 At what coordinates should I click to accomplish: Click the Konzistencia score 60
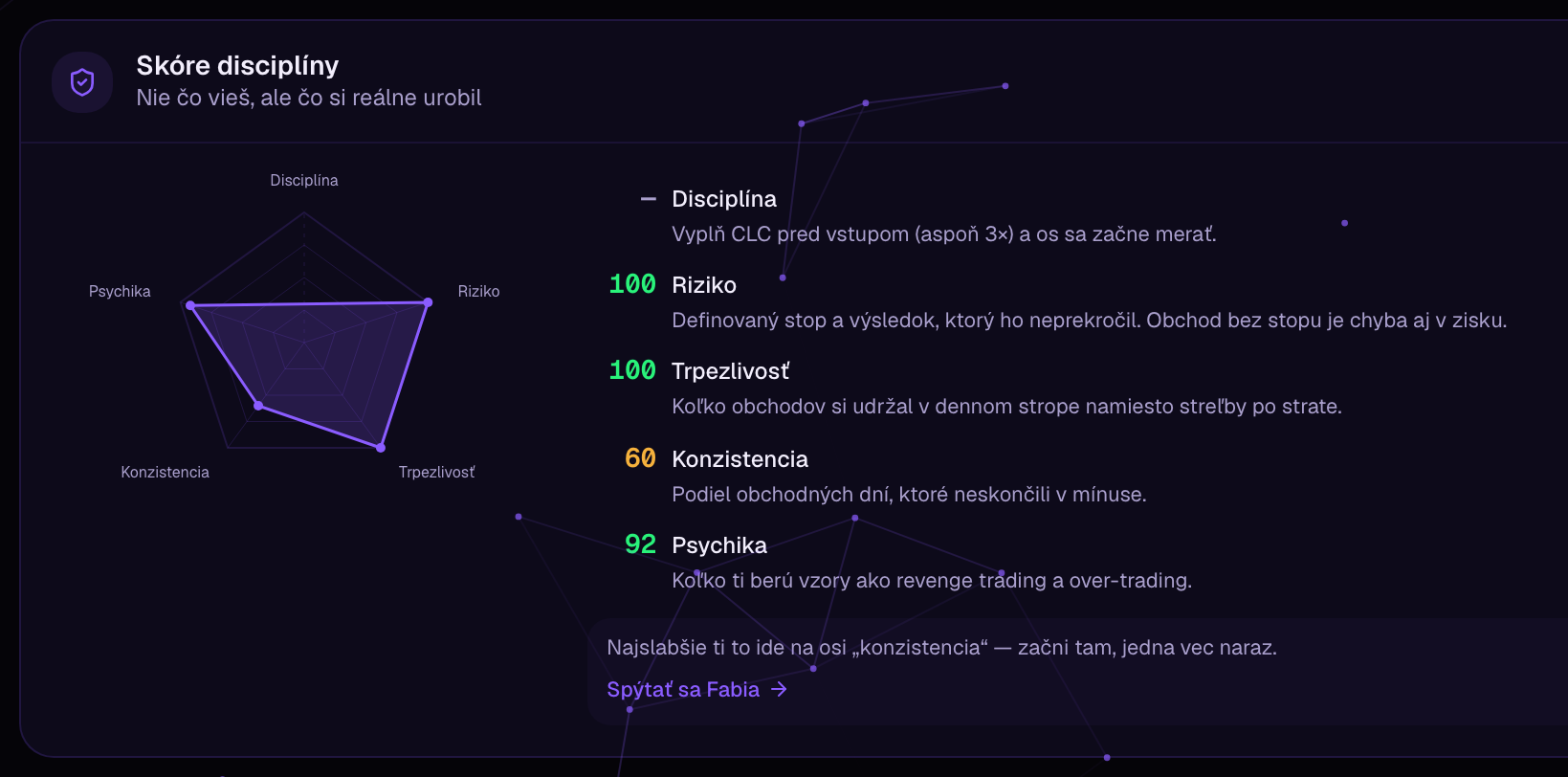point(640,458)
